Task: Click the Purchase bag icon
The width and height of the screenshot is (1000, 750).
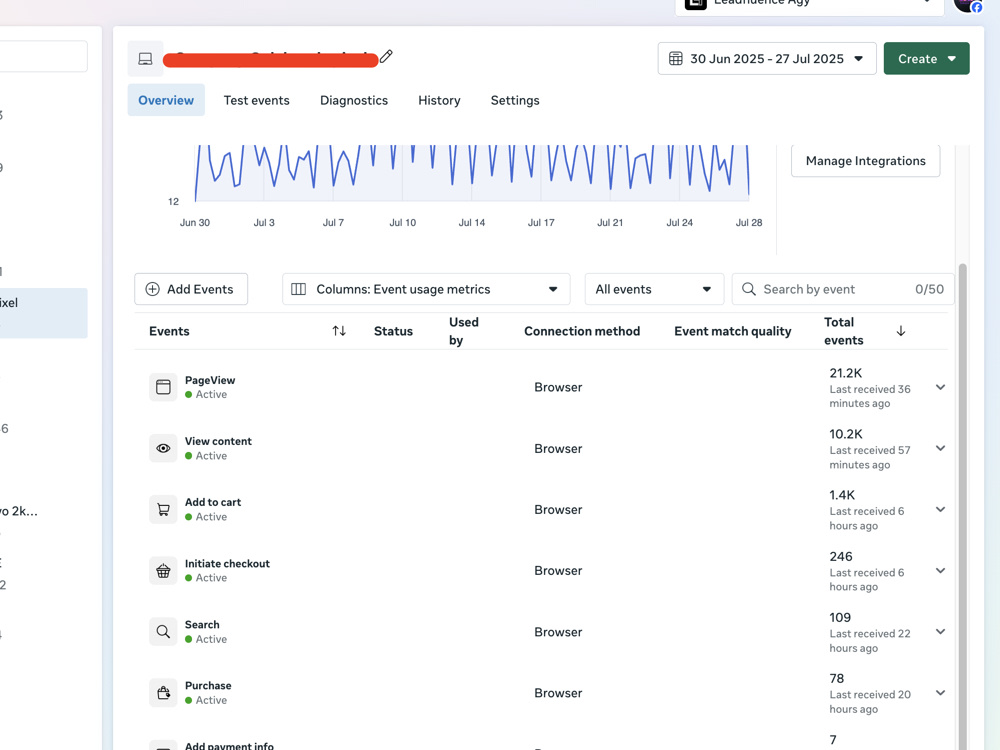Action: coord(163,693)
